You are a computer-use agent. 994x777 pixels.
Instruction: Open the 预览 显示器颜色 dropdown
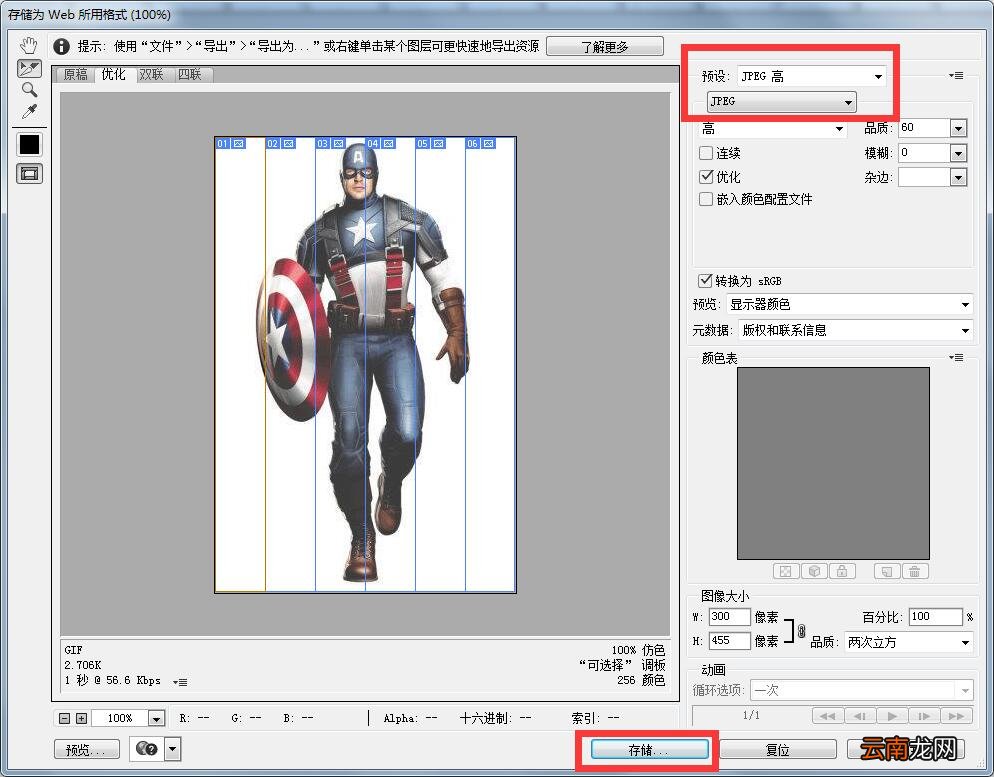pyautogui.click(x=849, y=305)
